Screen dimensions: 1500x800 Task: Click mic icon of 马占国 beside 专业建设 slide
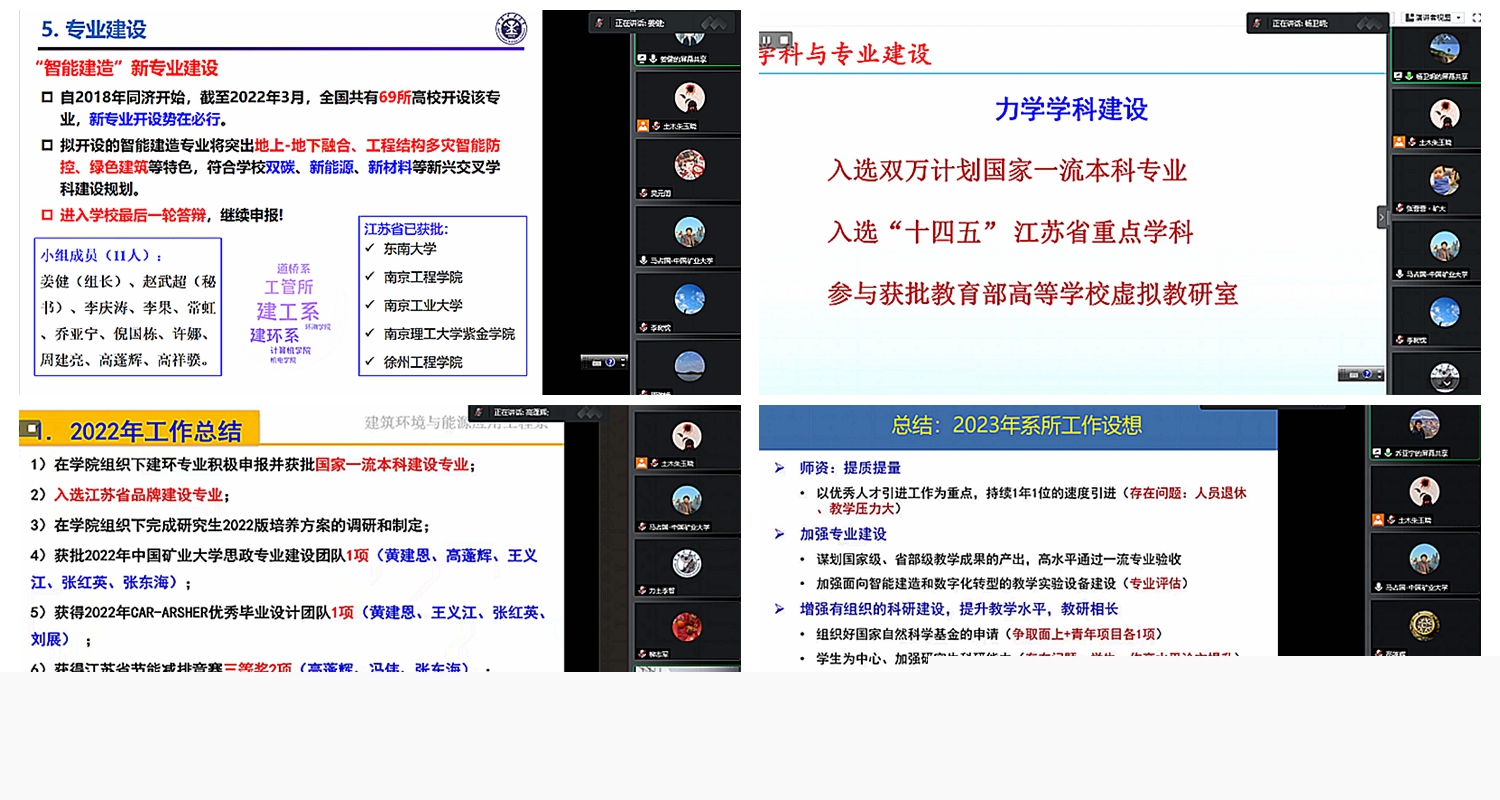(x=643, y=260)
